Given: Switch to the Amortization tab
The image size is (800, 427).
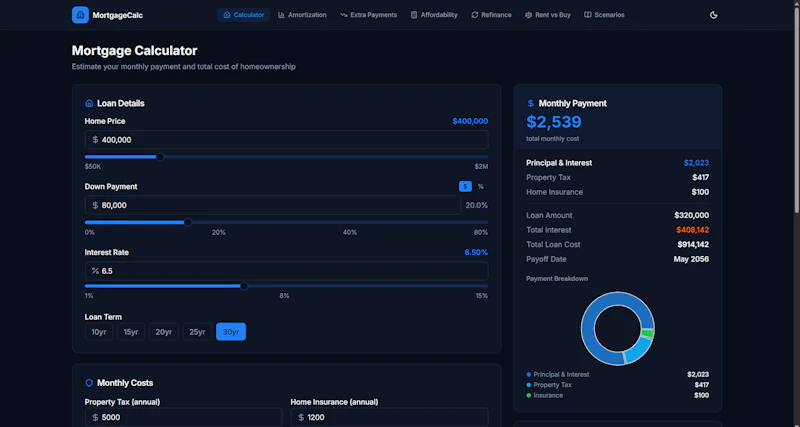Looking at the screenshot, I should tap(302, 15).
